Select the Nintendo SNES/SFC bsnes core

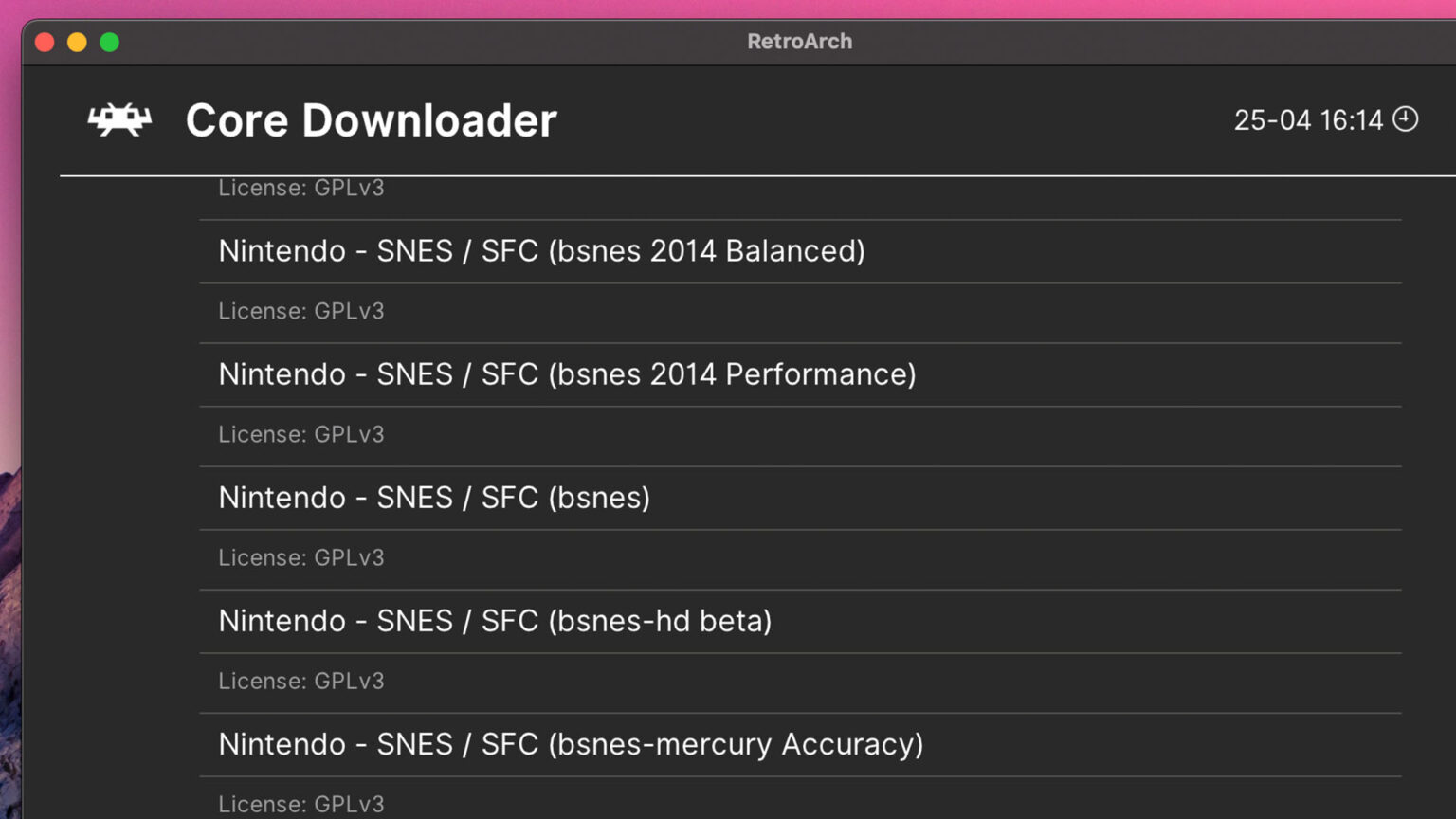click(433, 497)
